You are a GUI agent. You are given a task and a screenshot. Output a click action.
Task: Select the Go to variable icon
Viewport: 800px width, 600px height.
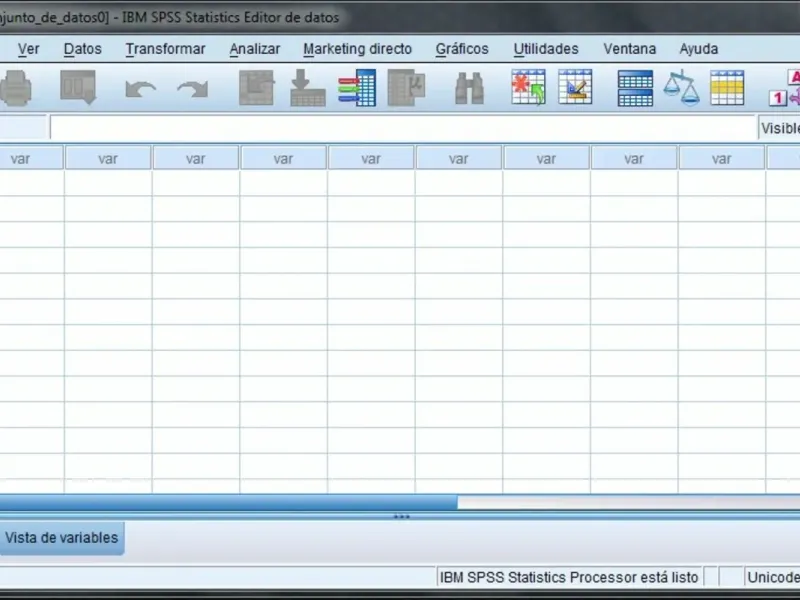[x=308, y=88]
